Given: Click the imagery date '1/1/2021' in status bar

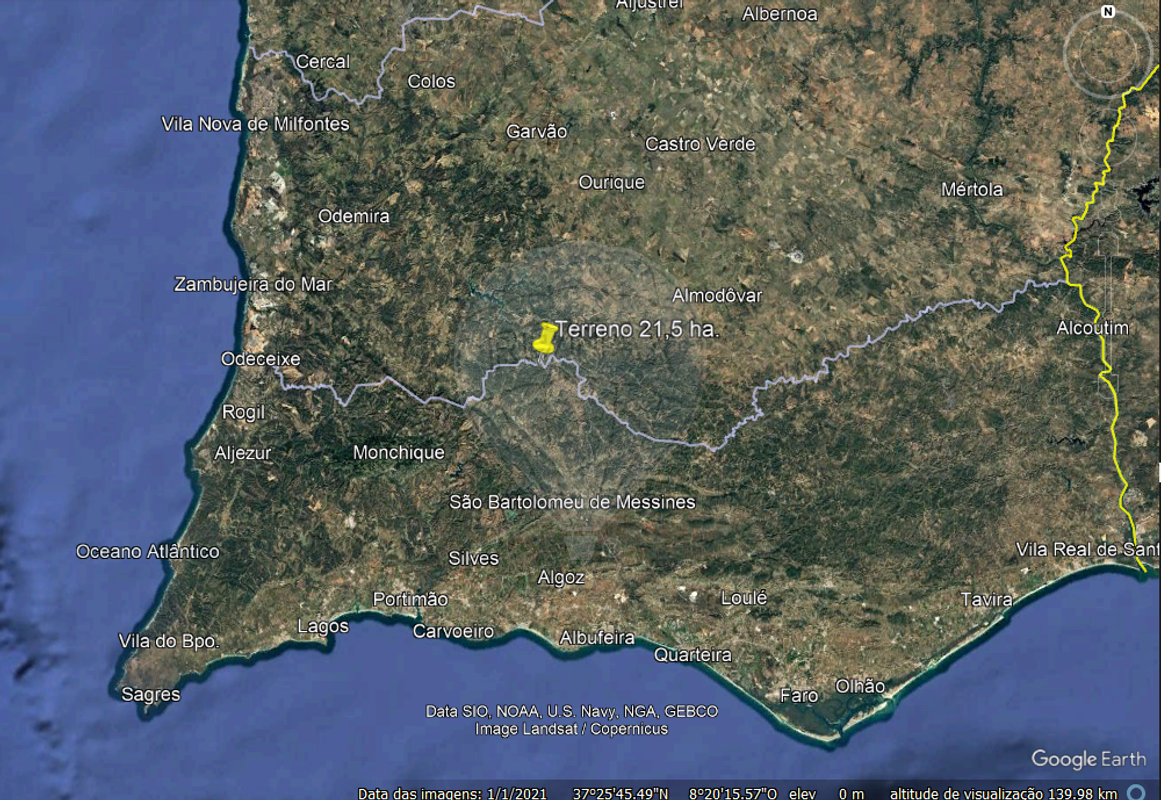Looking at the screenshot, I should 517,793.
